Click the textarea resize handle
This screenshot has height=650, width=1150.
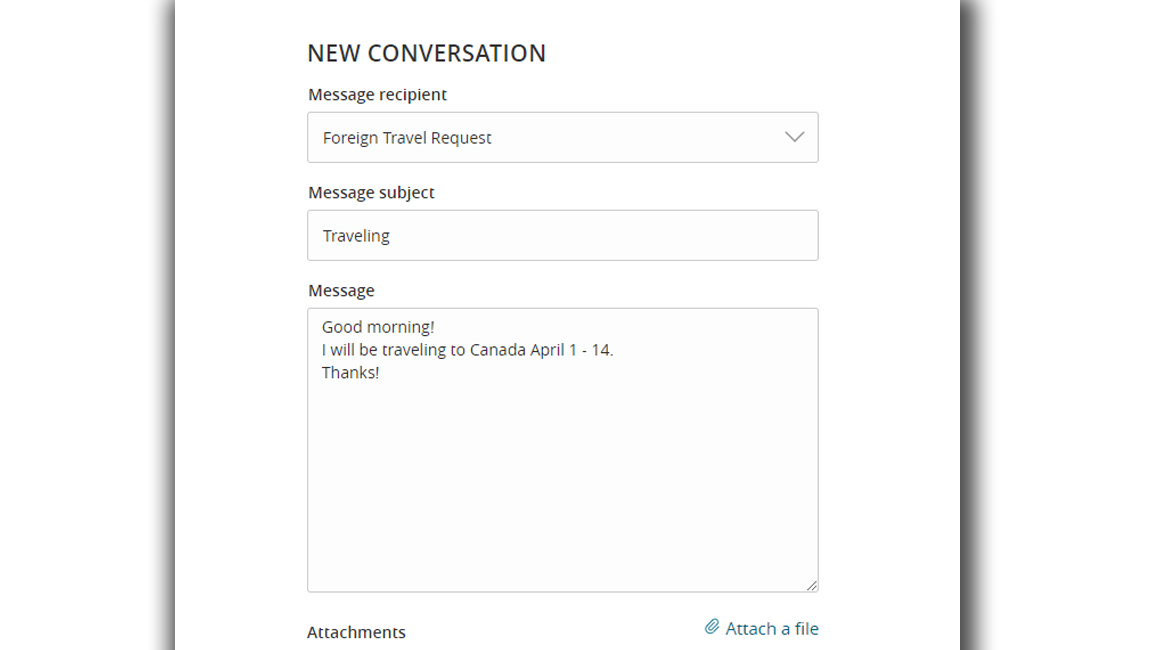coord(813,584)
